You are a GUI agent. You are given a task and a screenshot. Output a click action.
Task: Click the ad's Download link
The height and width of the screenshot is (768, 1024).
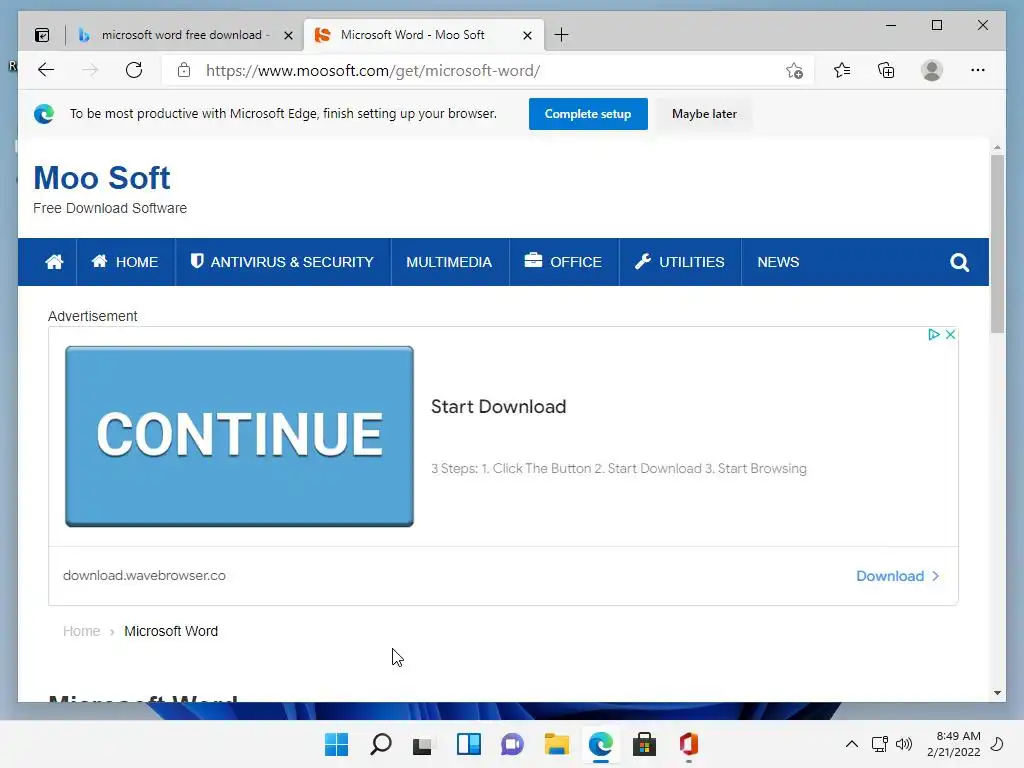point(897,576)
